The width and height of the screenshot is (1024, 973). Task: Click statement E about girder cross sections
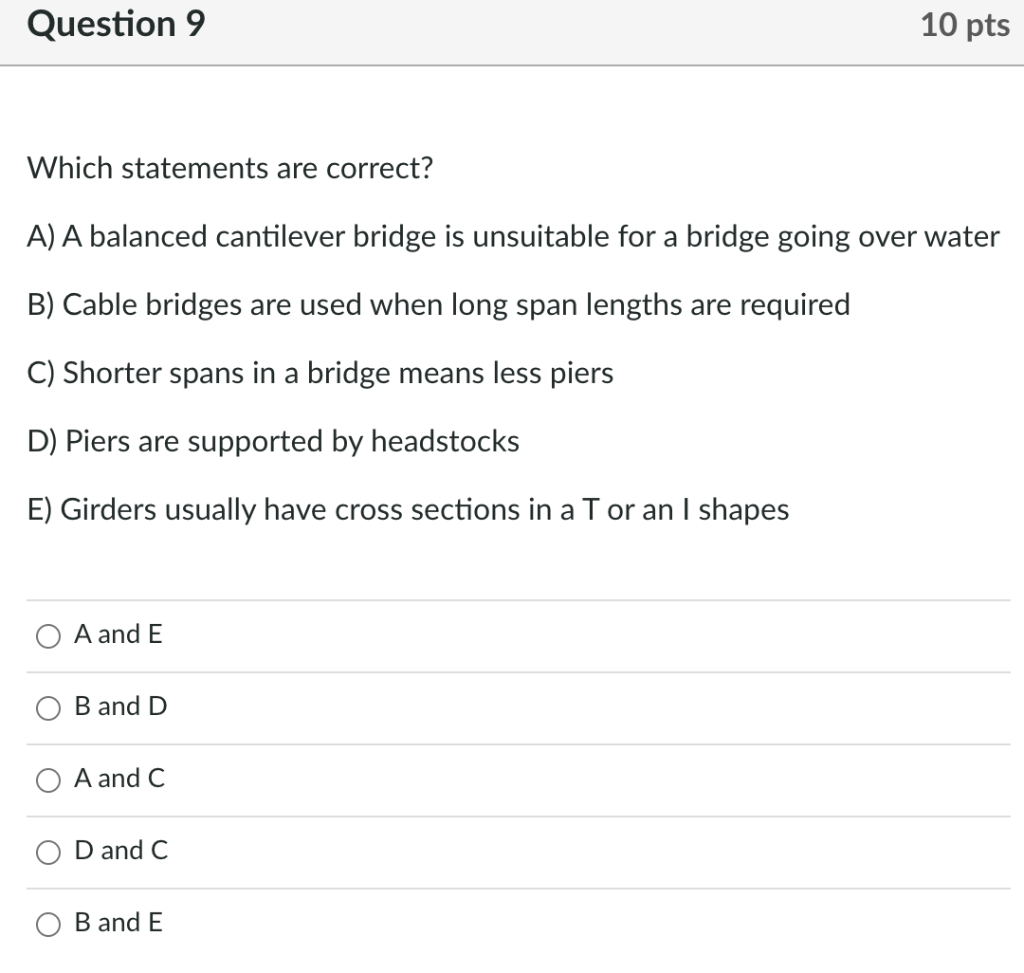408,510
